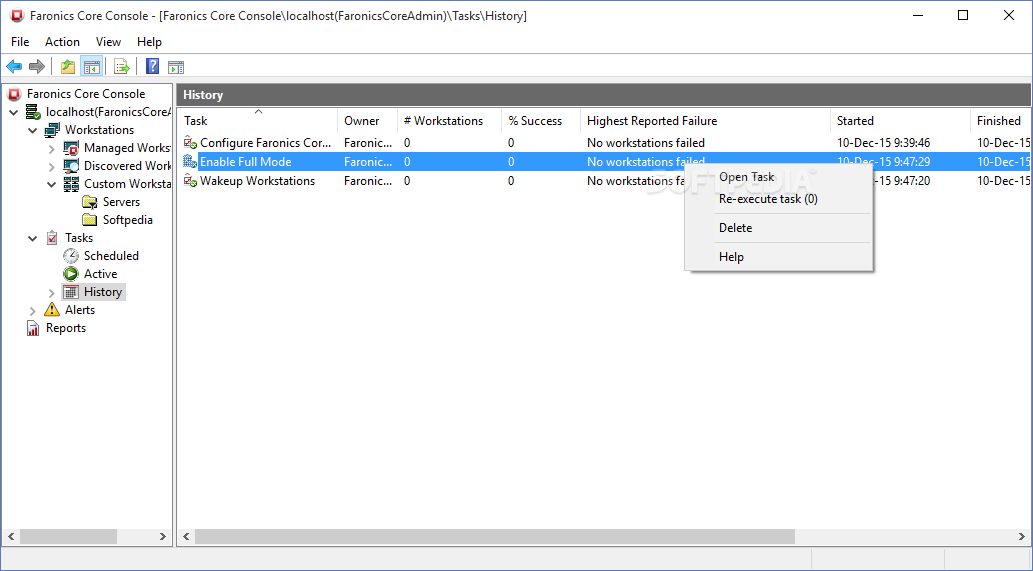Image resolution: width=1033 pixels, height=571 pixels.
Task: Expand the History node chevron
Action: click(x=51, y=292)
